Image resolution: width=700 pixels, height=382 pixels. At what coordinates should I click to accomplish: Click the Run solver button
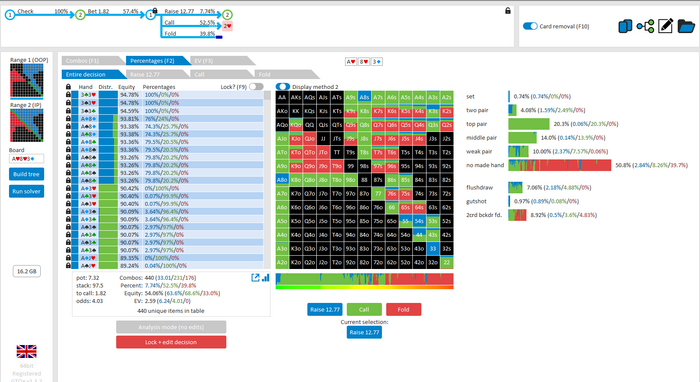click(26, 191)
